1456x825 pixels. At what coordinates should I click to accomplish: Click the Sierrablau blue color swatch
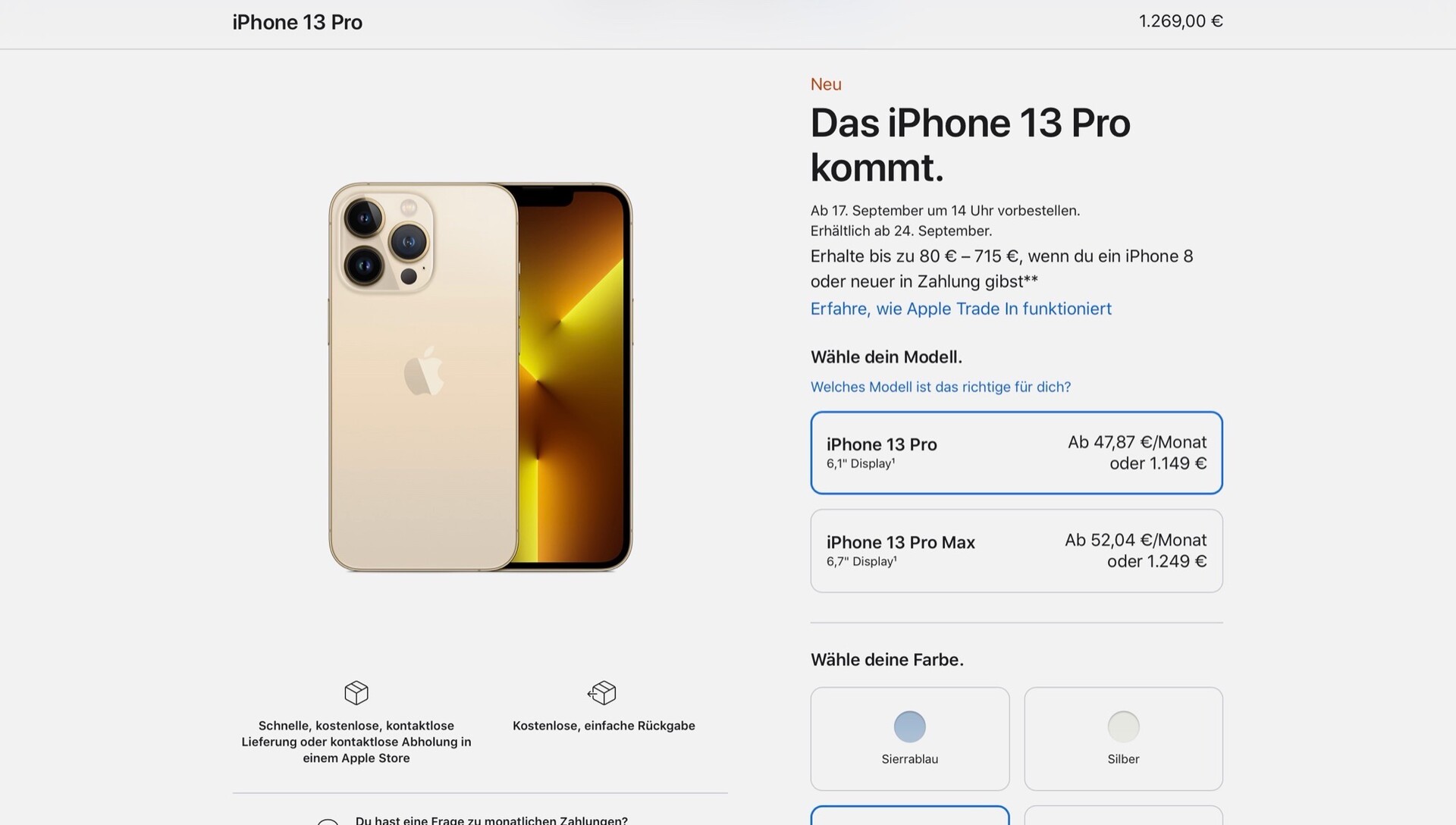[x=909, y=726]
